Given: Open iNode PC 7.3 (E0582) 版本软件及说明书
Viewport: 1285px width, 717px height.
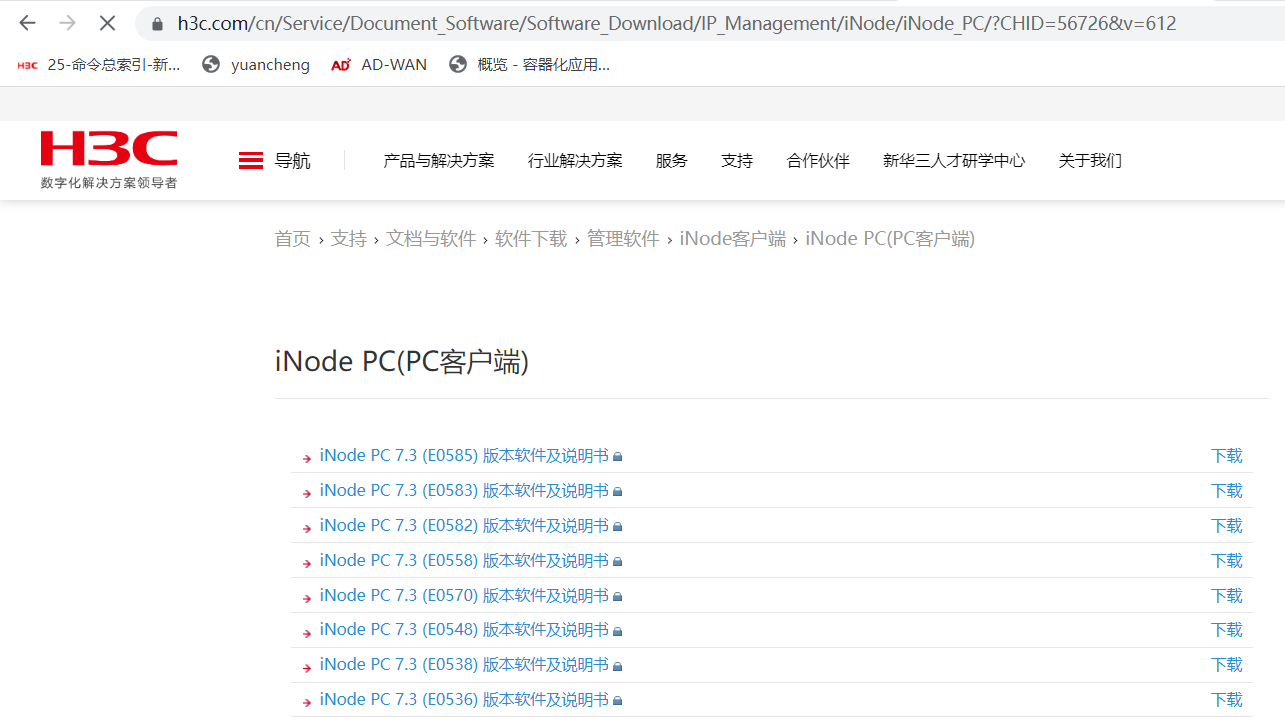Looking at the screenshot, I should pyautogui.click(x=464, y=526).
